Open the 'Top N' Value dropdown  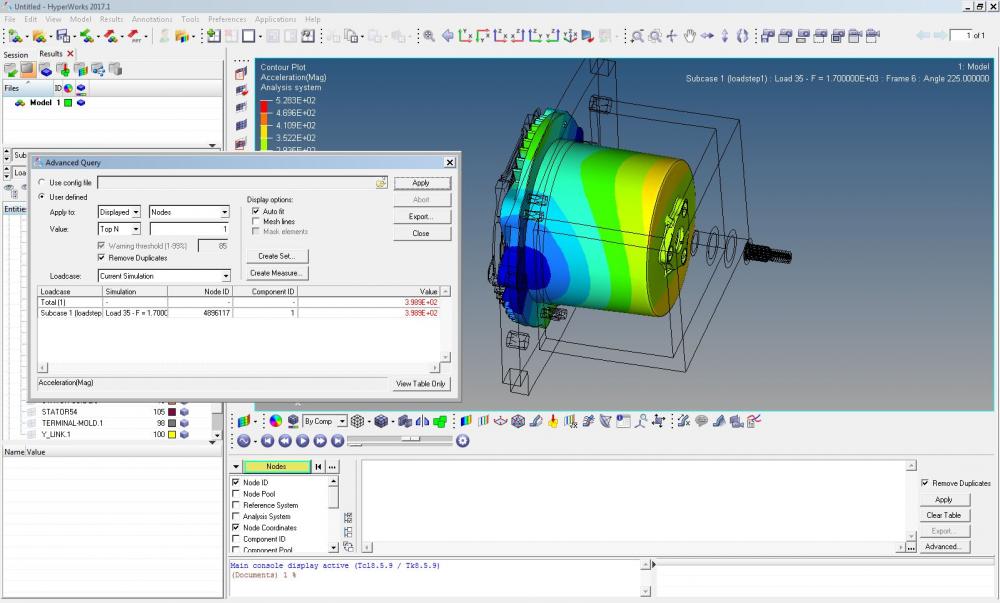point(119,229)
